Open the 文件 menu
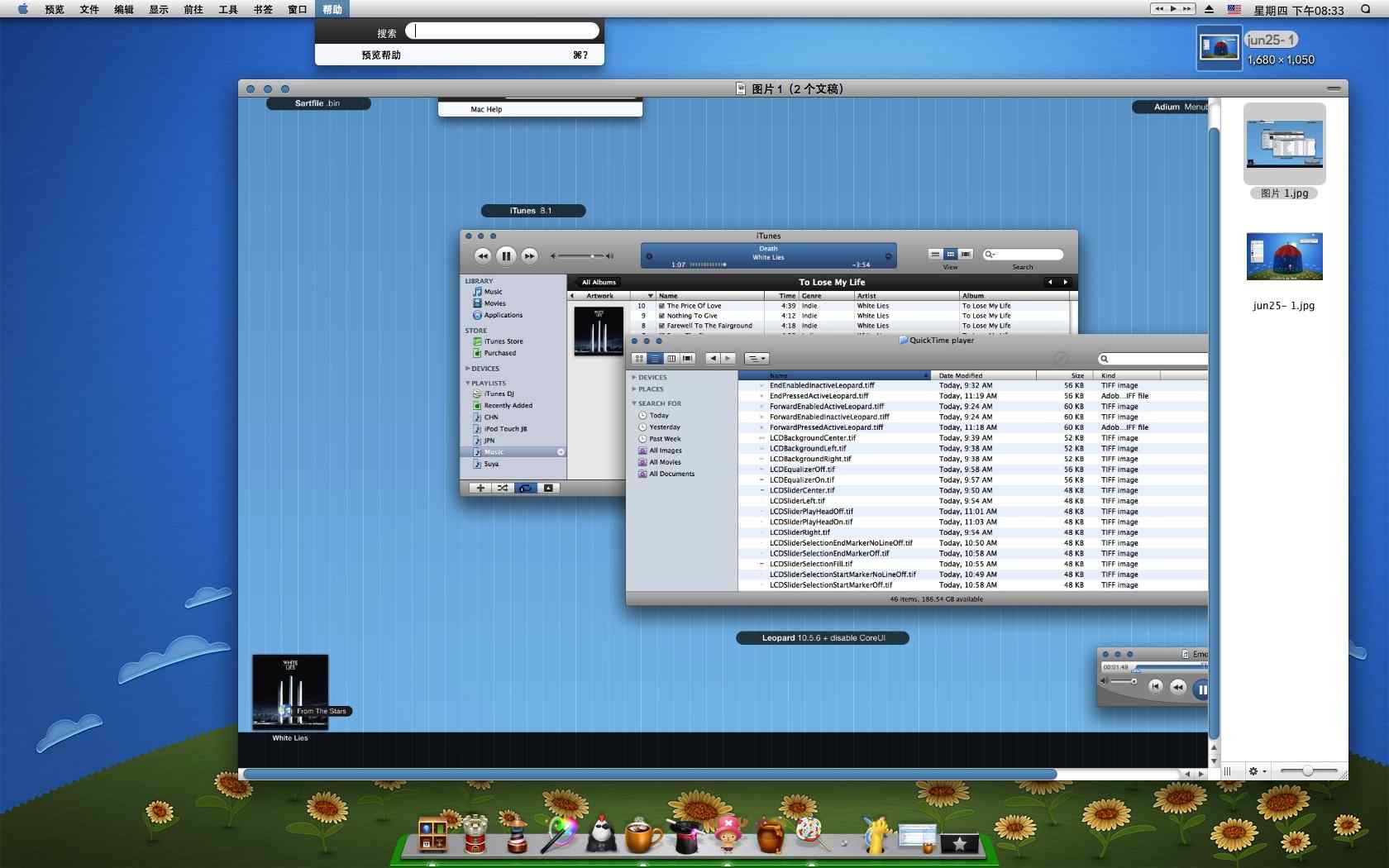This screenshot has height=868, width=1389. tap(89, 9)
